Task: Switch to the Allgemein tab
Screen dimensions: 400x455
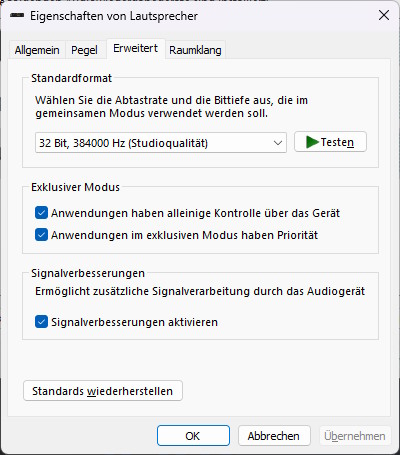Action: click(x=37, y=50)
